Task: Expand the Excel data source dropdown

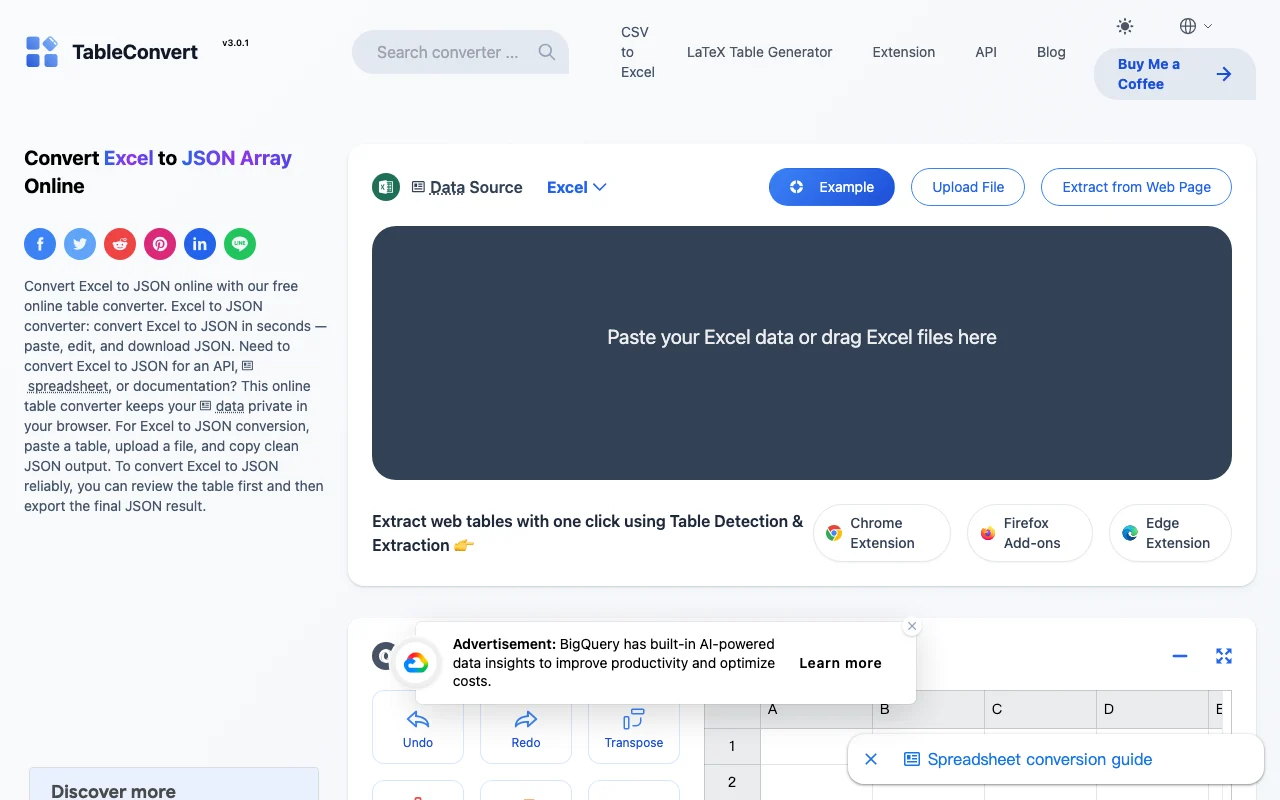Action: [577, 187]
